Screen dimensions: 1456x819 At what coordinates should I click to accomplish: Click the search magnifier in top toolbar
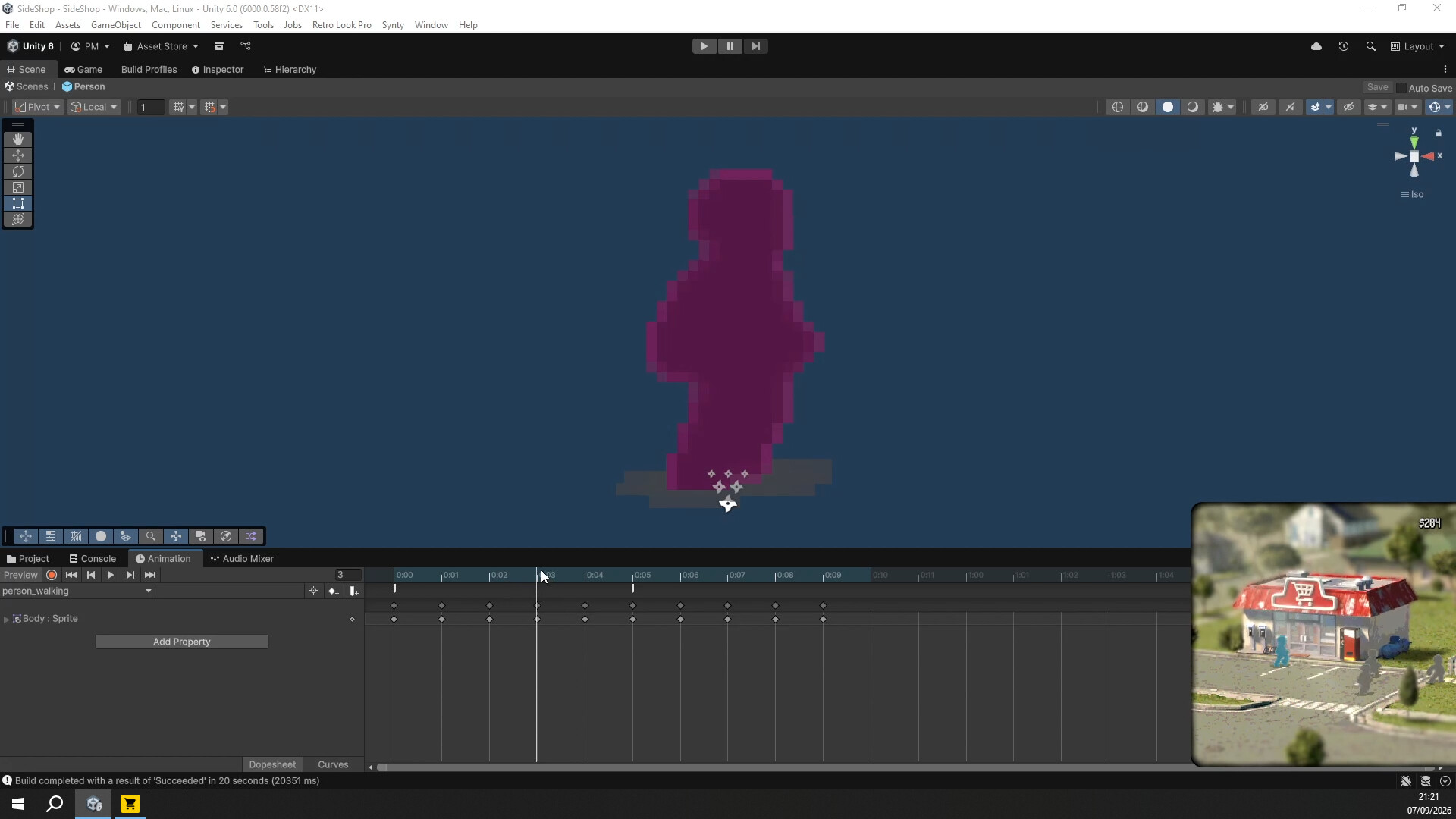click(1371, 46)
